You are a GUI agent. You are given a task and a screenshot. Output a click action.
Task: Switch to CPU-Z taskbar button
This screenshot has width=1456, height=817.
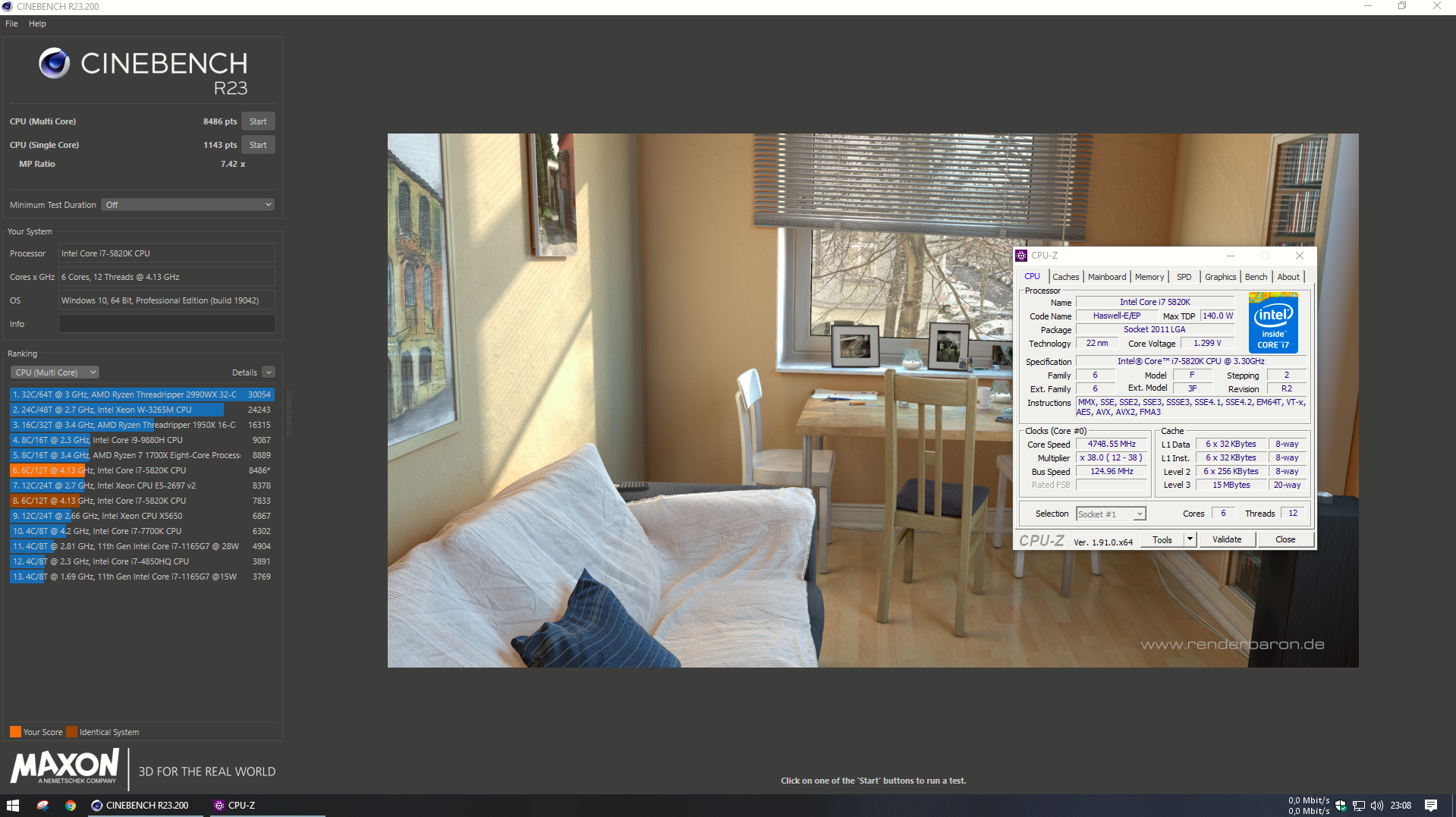266,806
